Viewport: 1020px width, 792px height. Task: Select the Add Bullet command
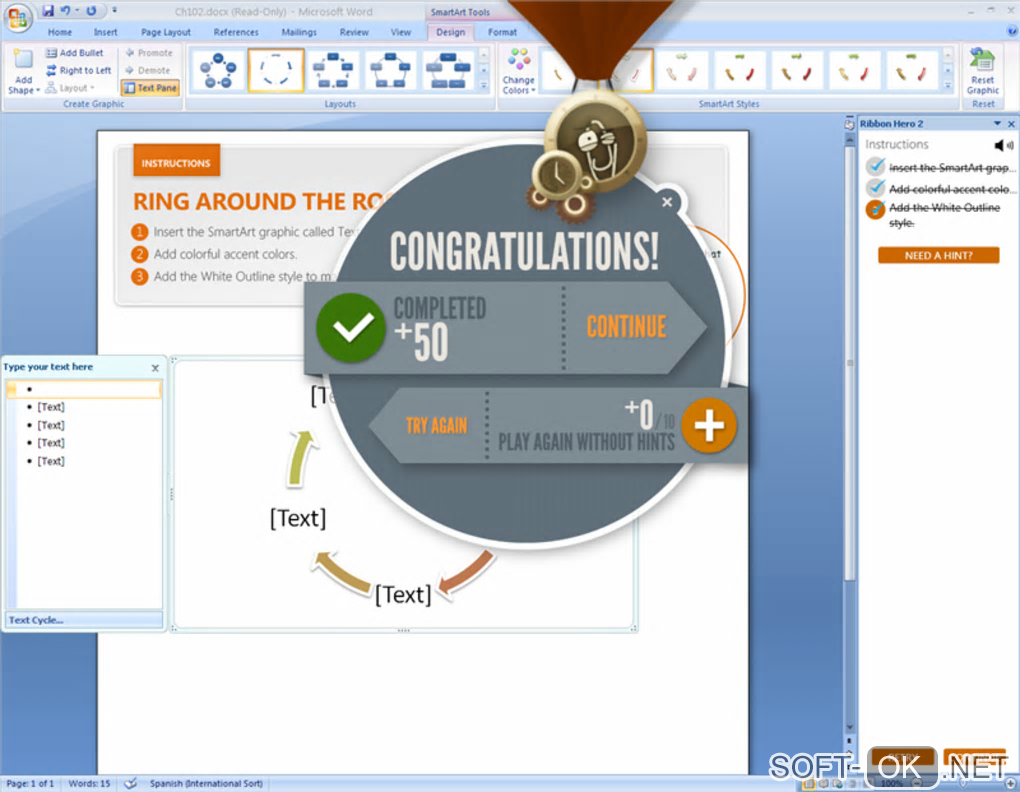[74, 53]
